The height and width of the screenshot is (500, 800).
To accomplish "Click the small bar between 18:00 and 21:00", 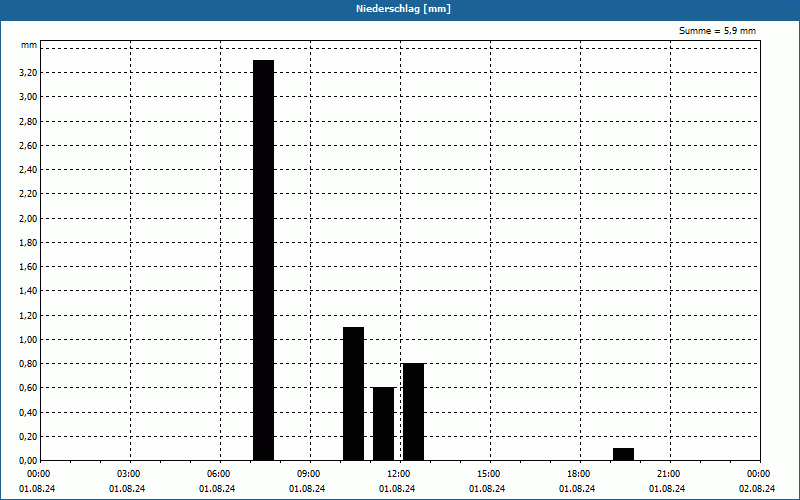I will tap(623, 454).
